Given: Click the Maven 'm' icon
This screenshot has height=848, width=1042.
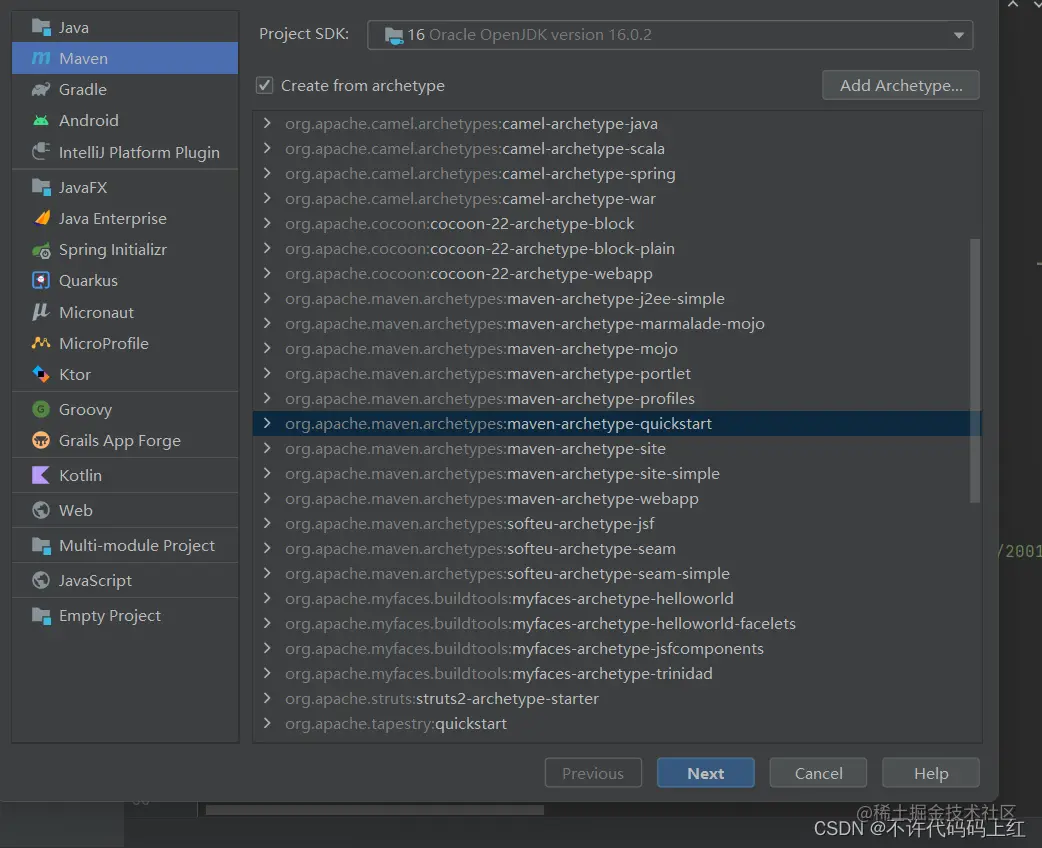Looking at the screenshot, I should (41, 58).
